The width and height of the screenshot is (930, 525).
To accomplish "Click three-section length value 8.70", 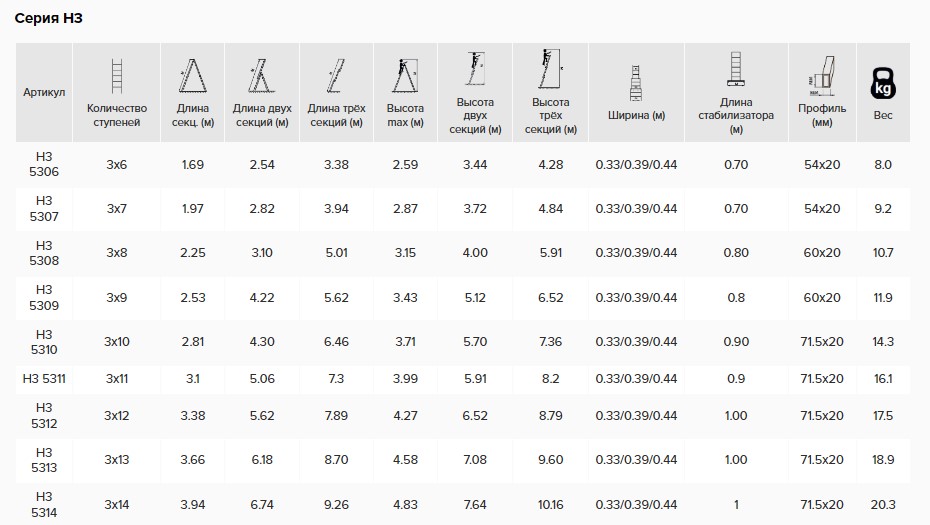I will [336, 460].
